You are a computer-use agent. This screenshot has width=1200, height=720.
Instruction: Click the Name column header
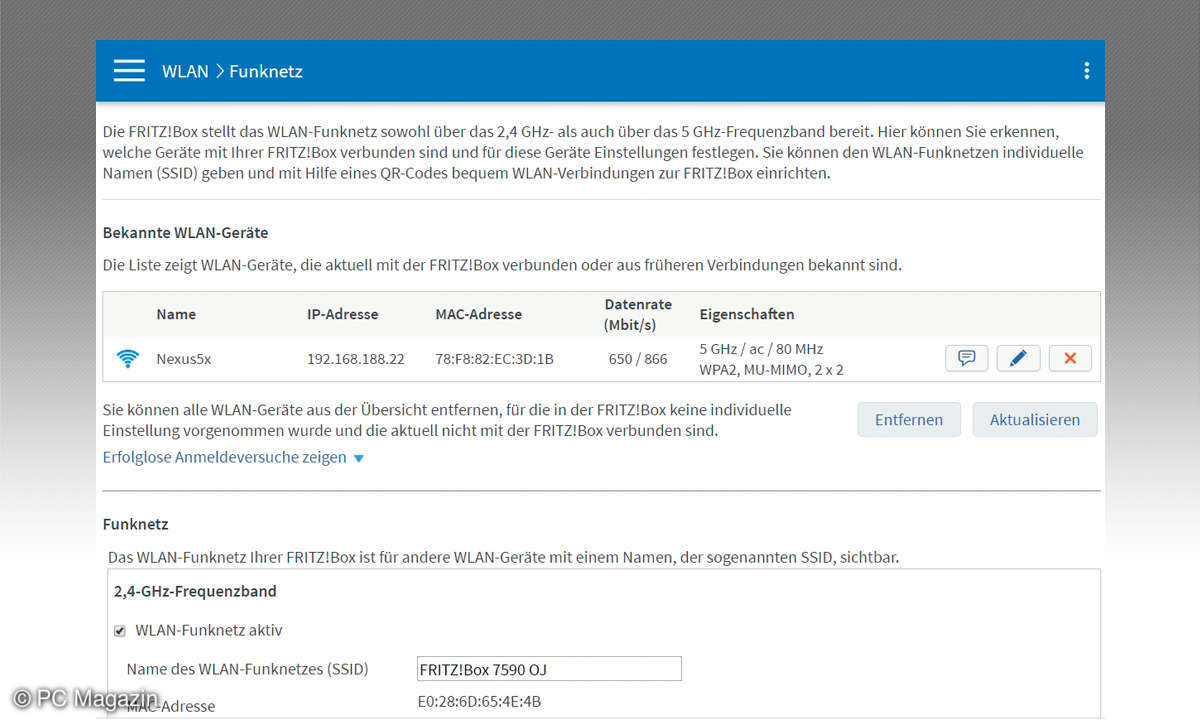coord(176,314)
